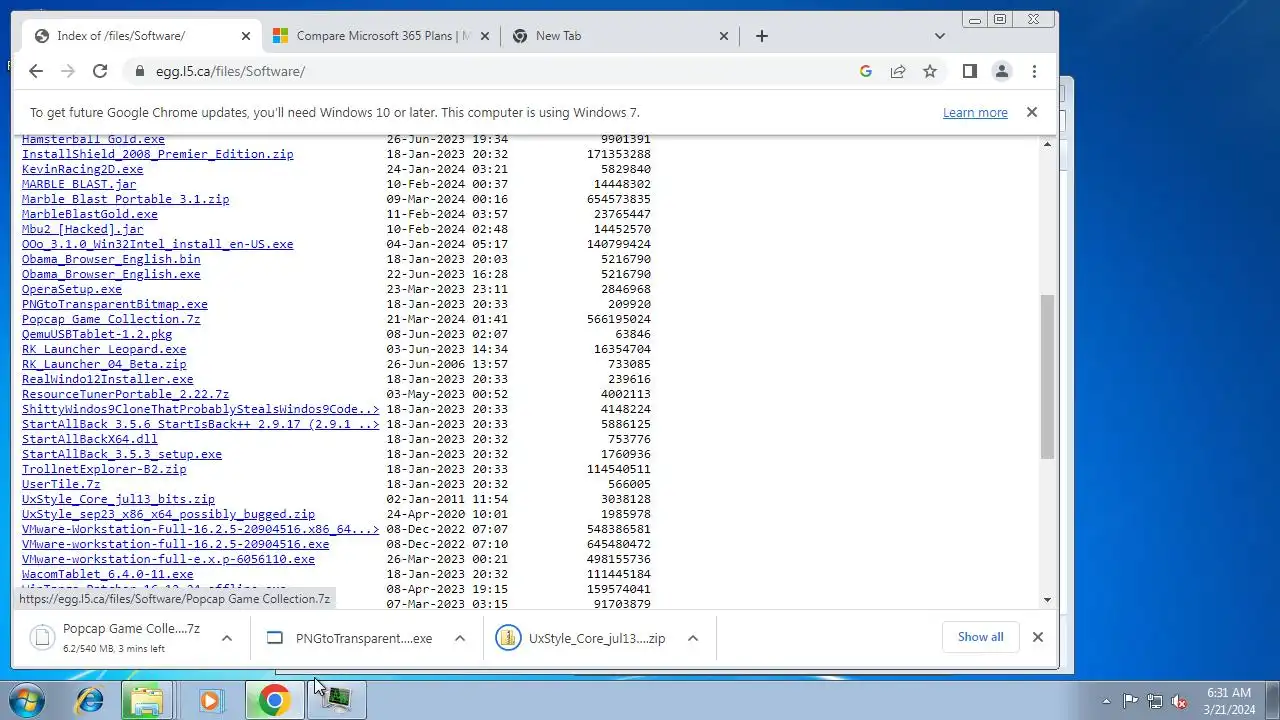Click OperaSetup.exe link

click(72, 289)
